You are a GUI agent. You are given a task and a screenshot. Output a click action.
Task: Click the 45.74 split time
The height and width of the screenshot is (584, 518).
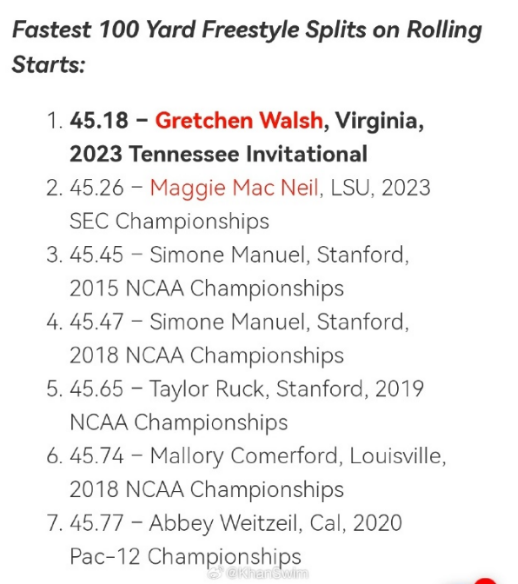coord(96,456)
